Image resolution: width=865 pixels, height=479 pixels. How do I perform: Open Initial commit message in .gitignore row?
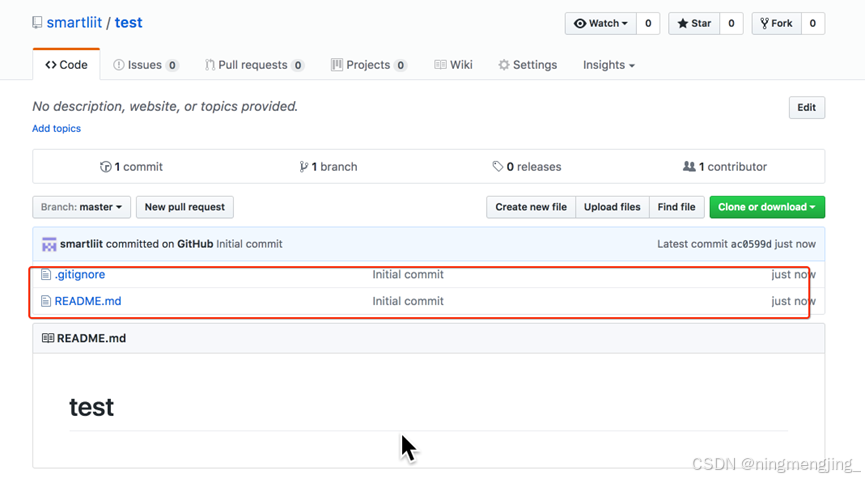408,274
